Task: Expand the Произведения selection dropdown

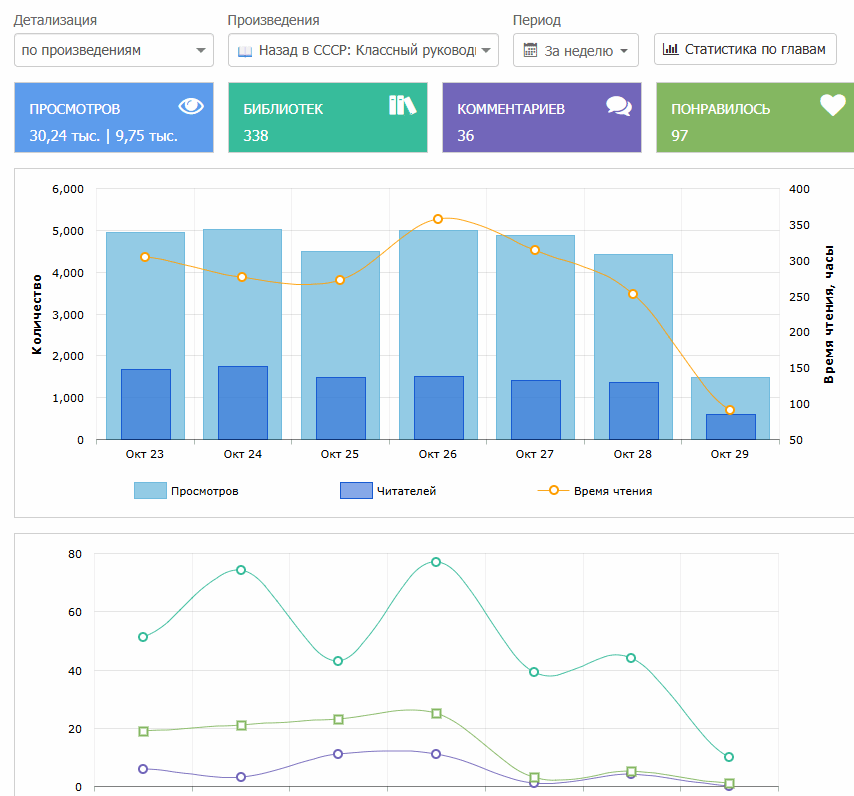Action: 363,50
